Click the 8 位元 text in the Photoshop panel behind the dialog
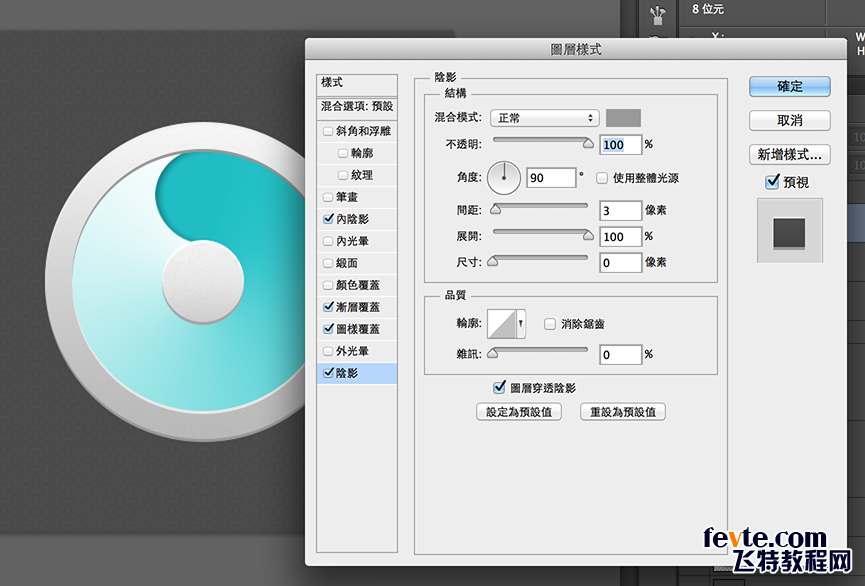The image size is (865, 586). (708, 9)
